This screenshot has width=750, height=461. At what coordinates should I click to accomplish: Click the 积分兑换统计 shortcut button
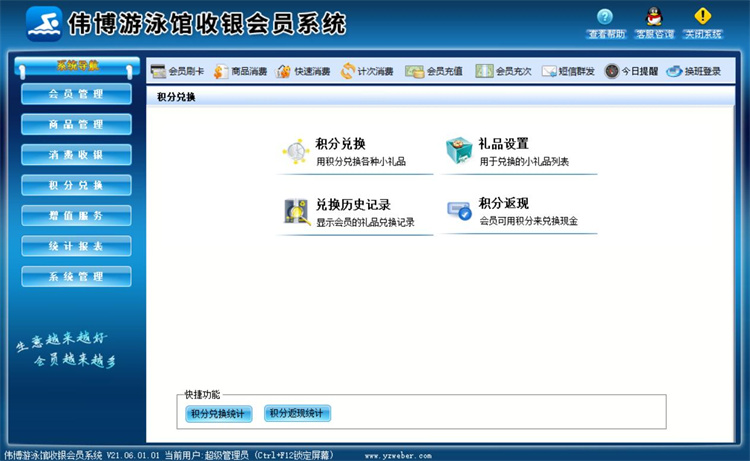pos(219,414)
